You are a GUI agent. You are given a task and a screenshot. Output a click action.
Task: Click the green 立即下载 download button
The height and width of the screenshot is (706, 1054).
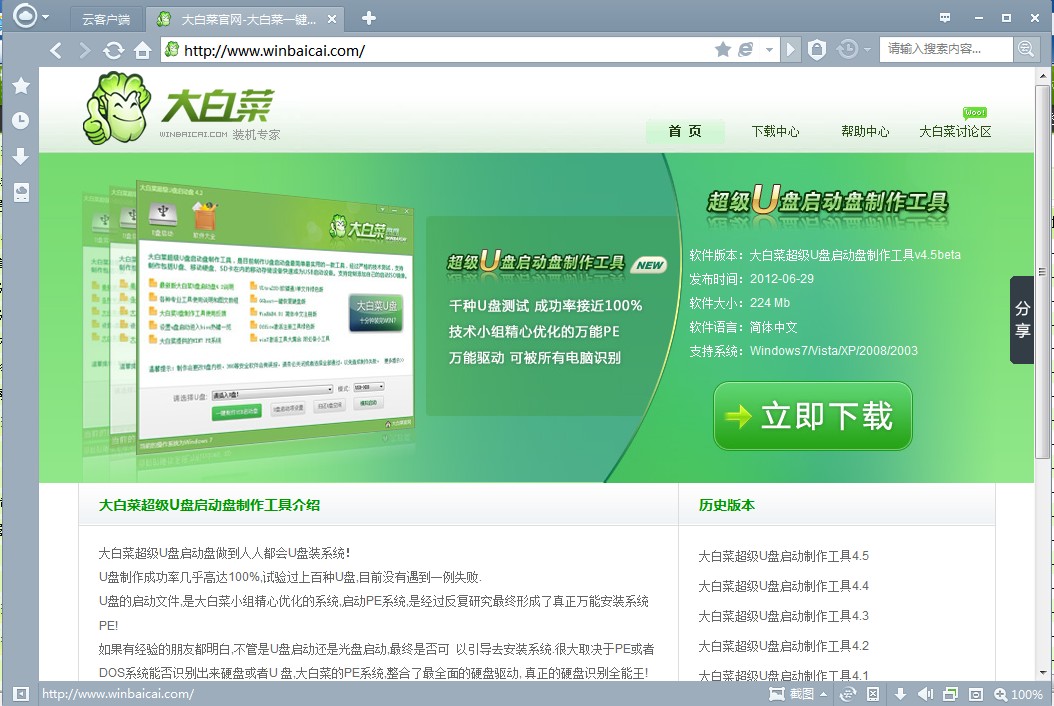click(812, 416)
